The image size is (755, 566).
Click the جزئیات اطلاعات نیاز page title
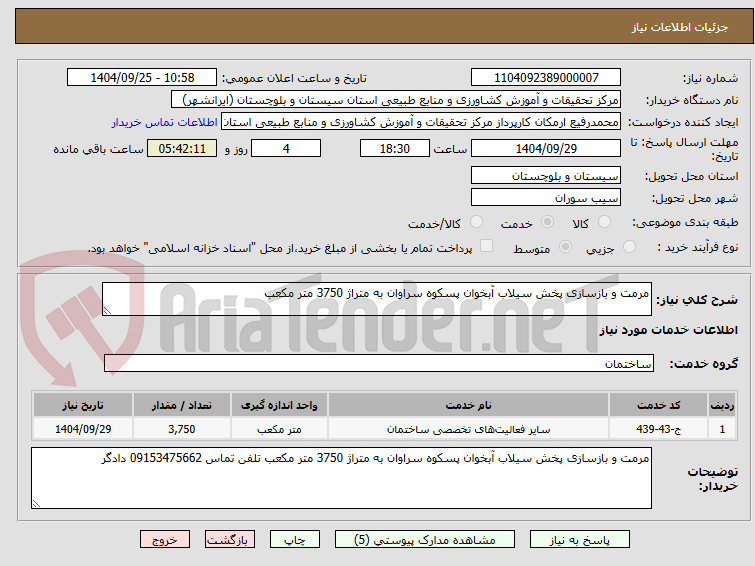pyautogui.click(x=680, y=27)
